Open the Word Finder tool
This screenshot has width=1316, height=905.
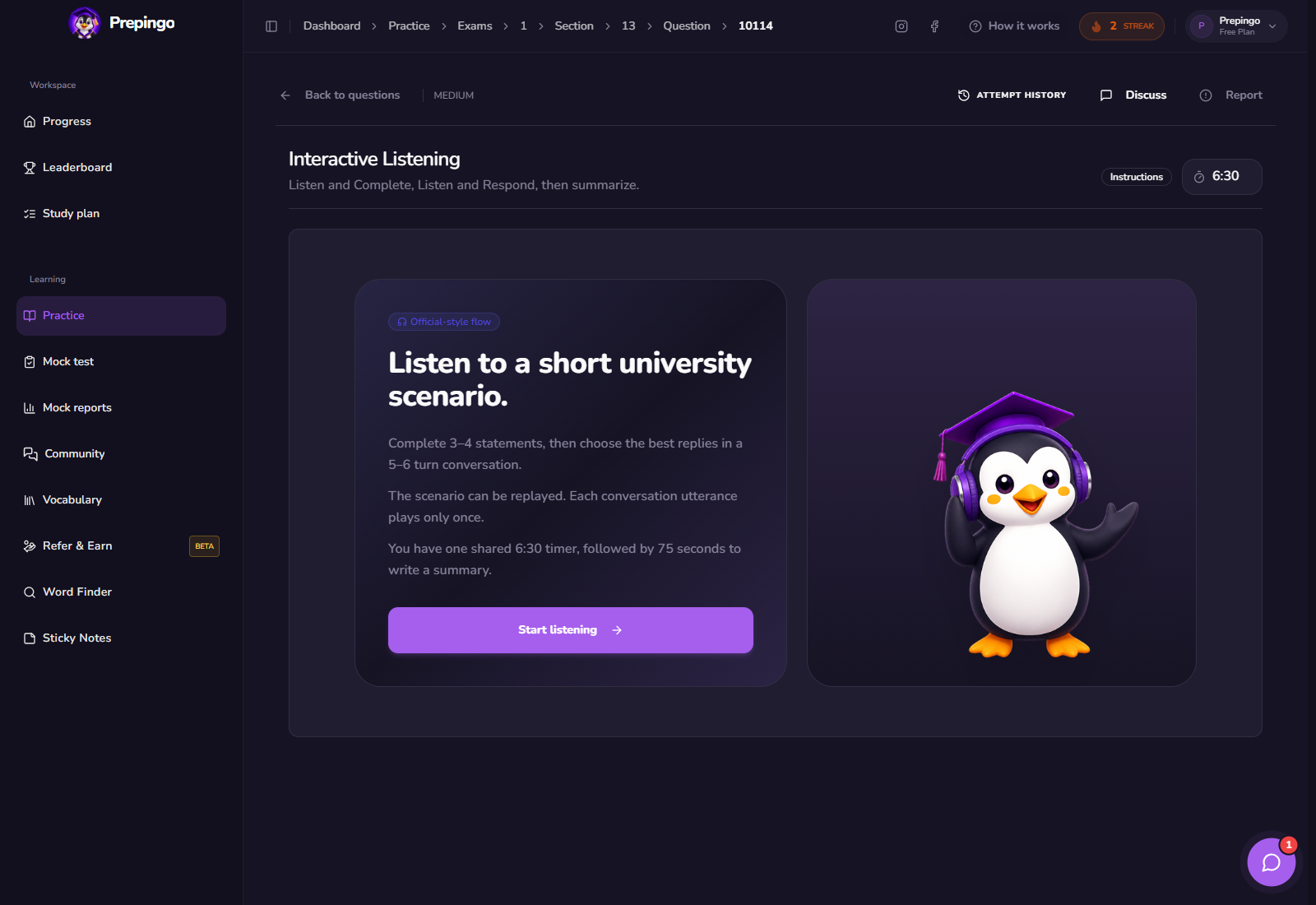[x=121, y=592]
